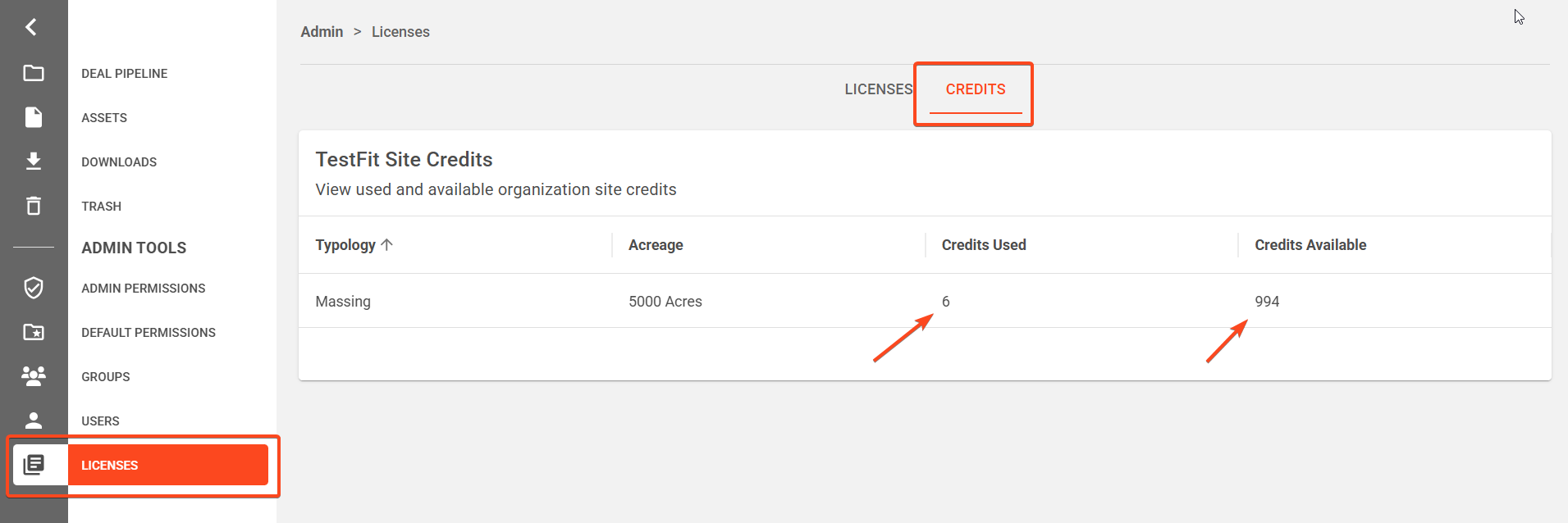Switch to the Licenses tab

point(878,89)
